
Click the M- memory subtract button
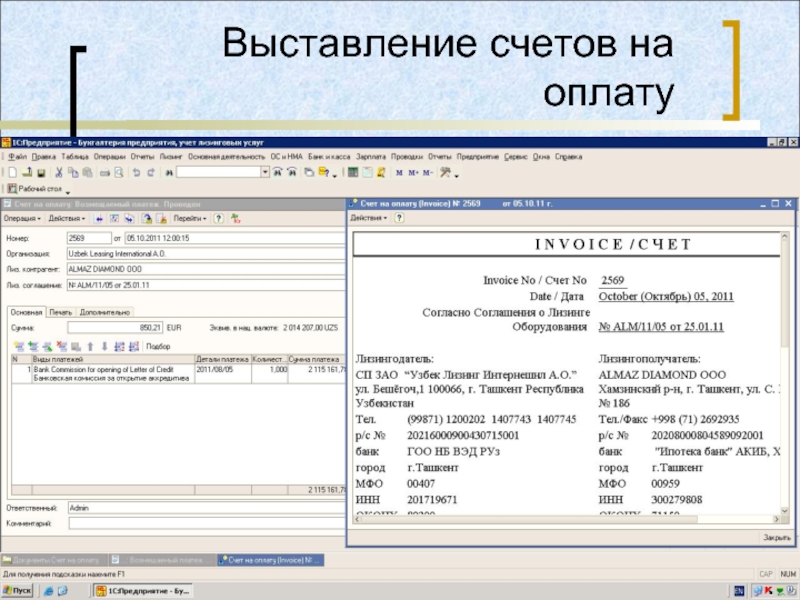(x=428, y=173)
